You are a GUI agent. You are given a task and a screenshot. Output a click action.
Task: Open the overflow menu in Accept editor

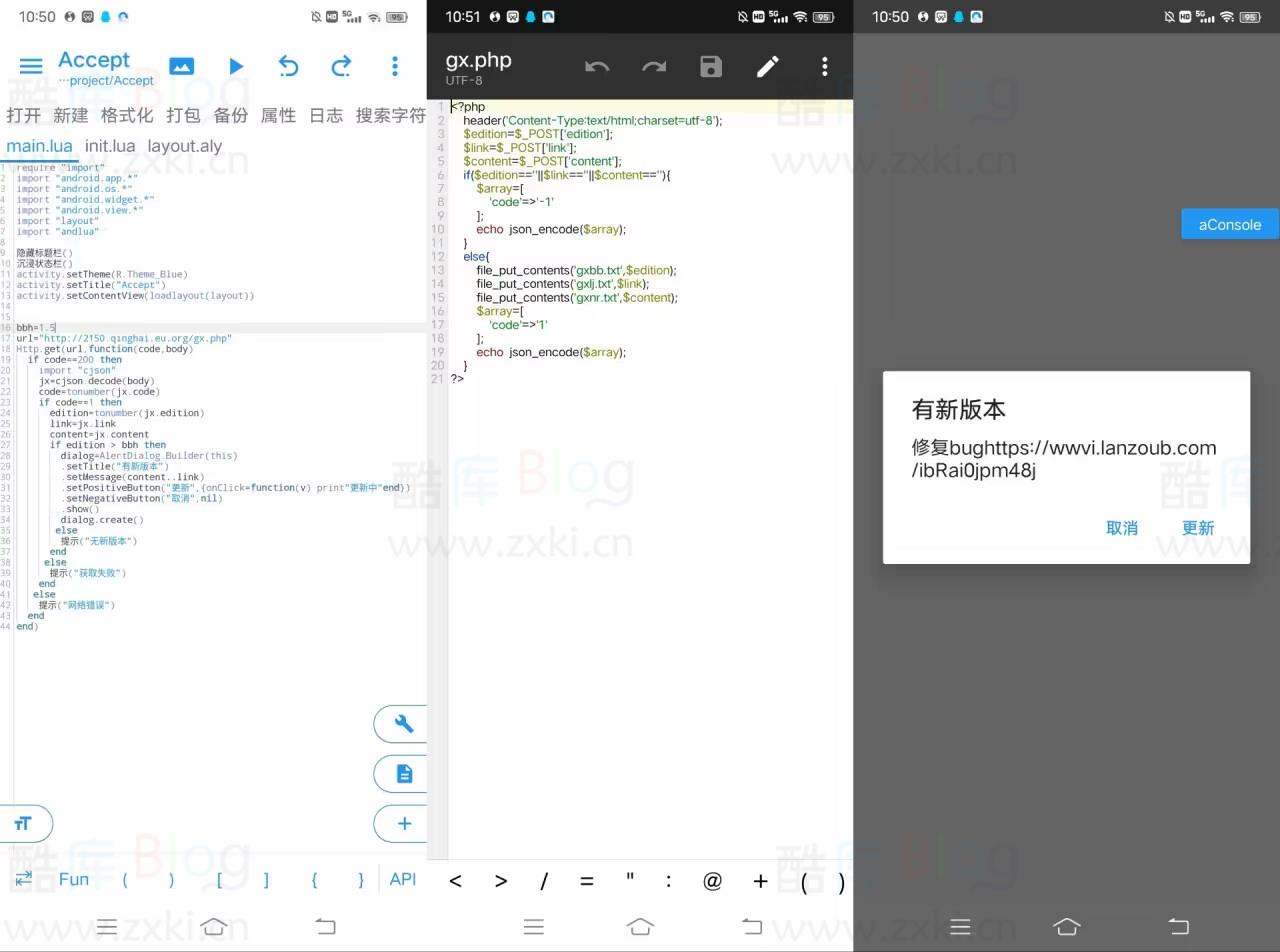click(395, 66)
